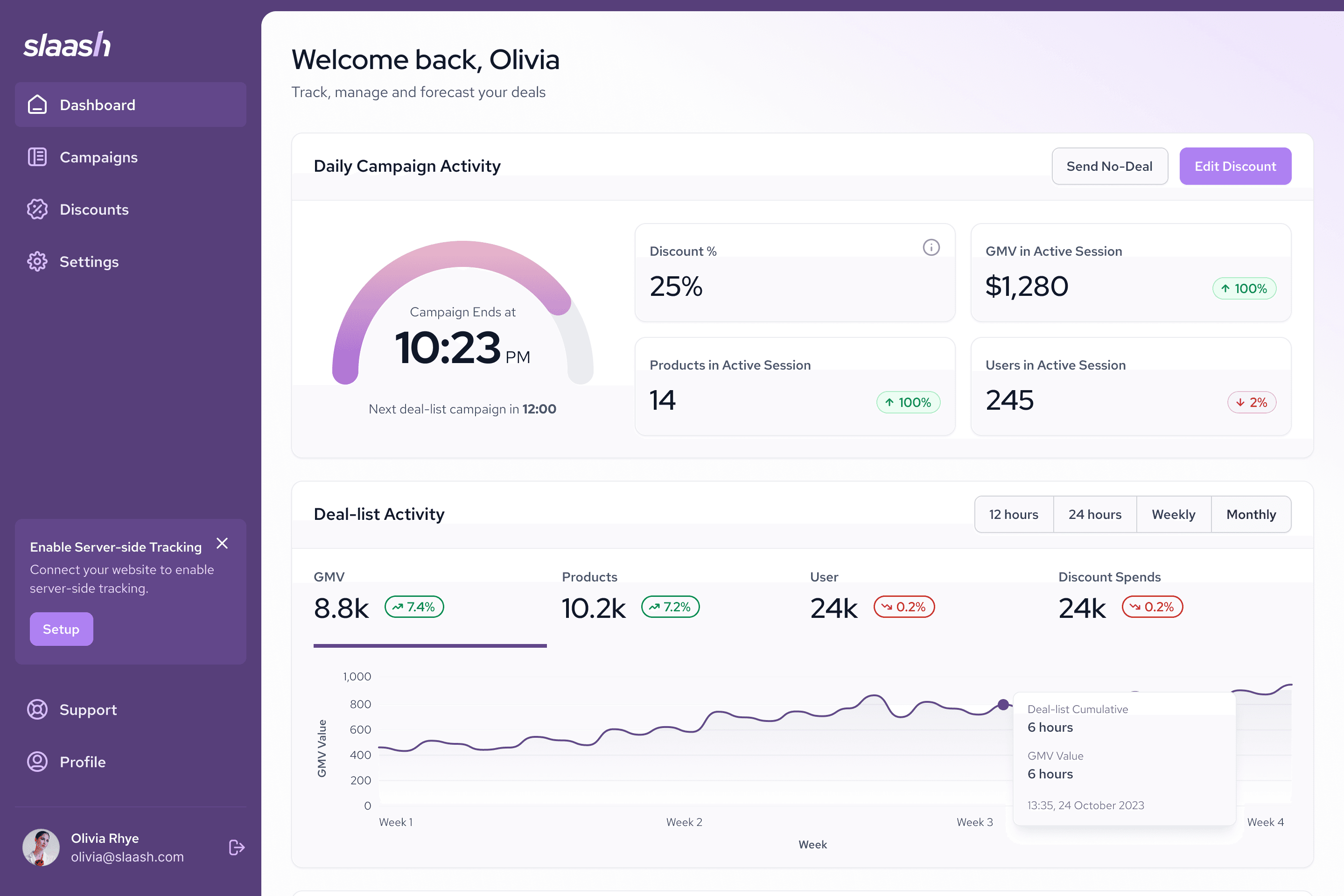Open the Settings menu item

click(x=131, y=262)
